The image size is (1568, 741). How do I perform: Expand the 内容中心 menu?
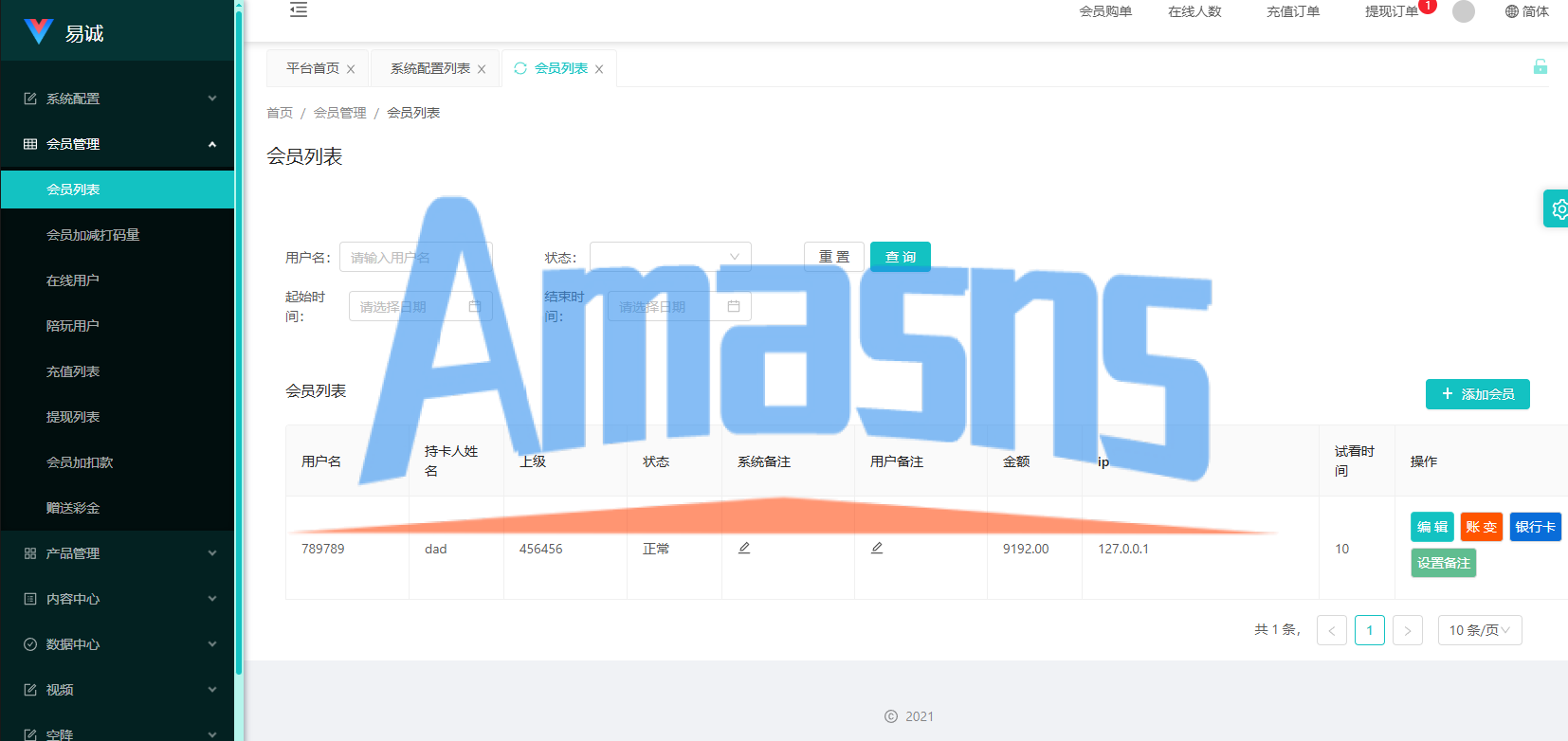(x=118, y=599)
